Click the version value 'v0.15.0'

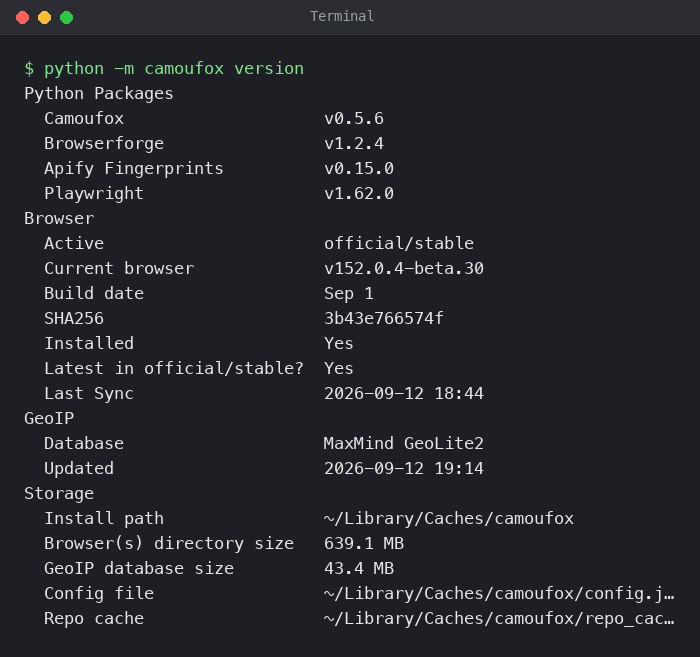(359, 169)
